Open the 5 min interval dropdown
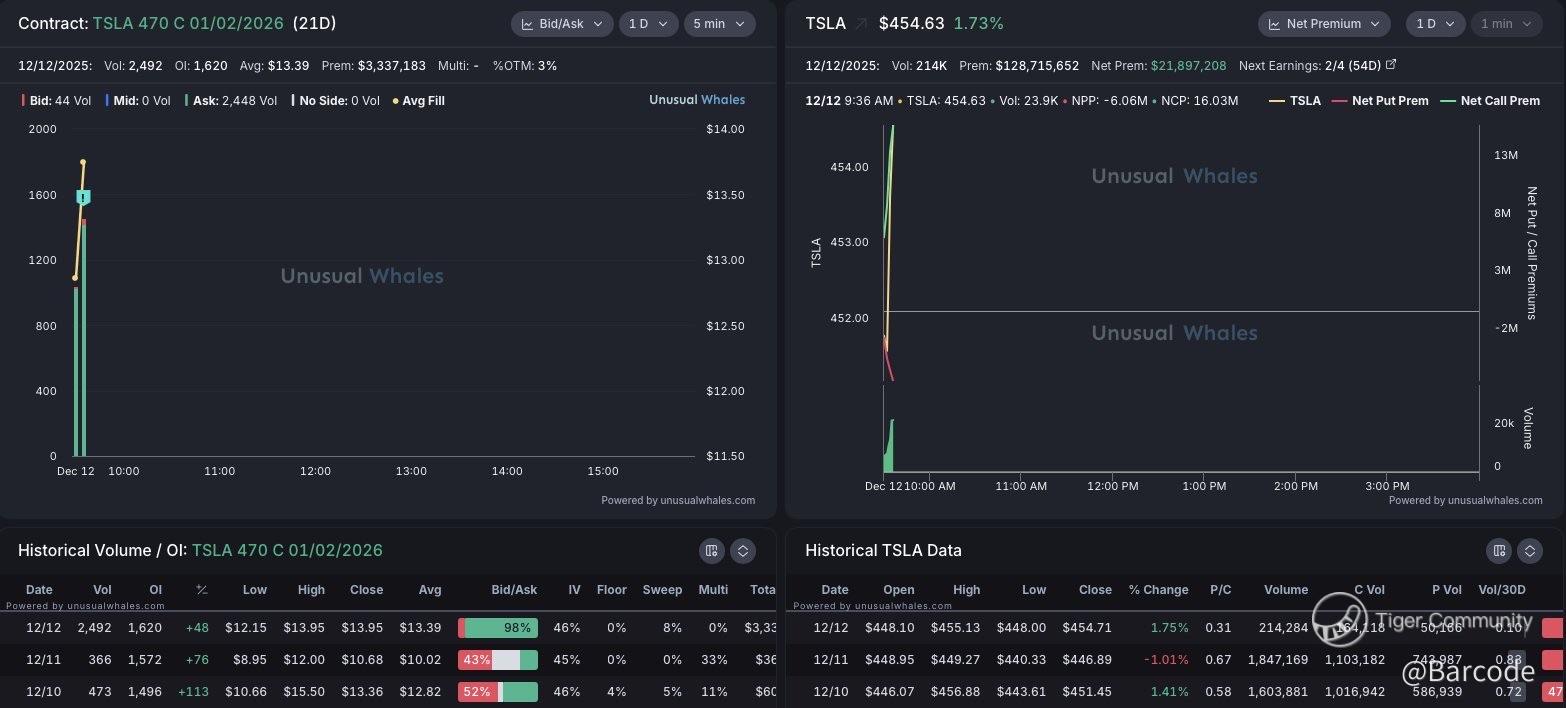The width and height of the screenshot is (1566, 708). [x=719, y=23]
